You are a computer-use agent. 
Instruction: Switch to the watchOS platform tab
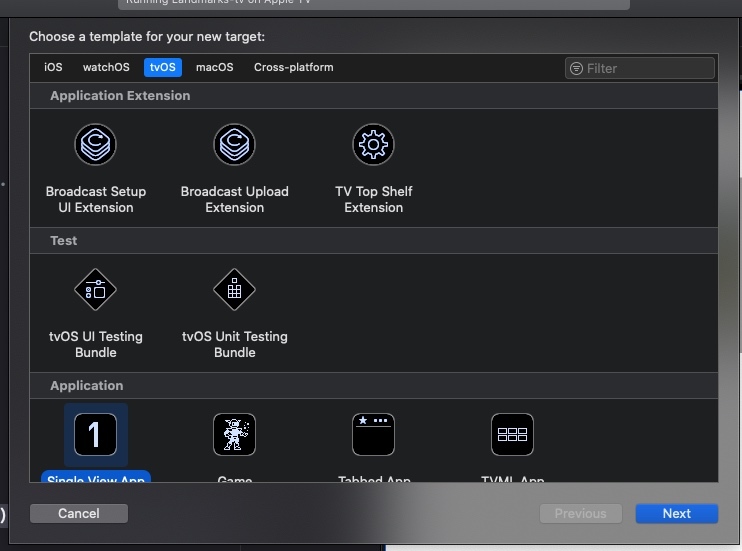pos(106,67)
